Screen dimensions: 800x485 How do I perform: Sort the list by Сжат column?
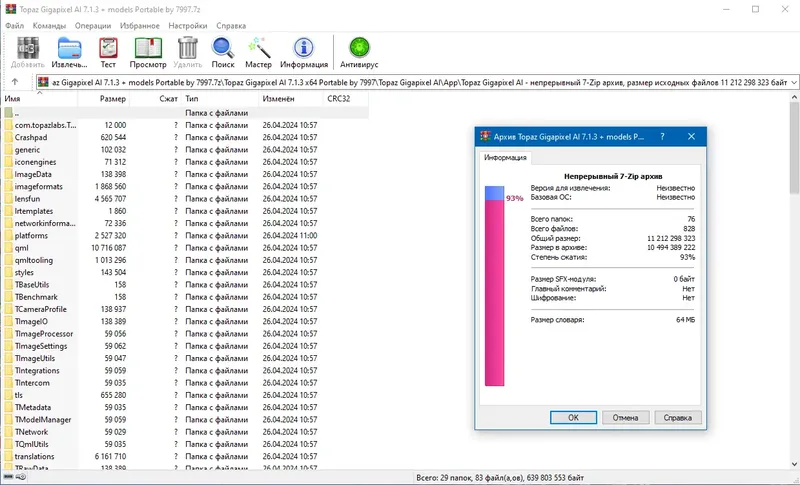point(156,99)
